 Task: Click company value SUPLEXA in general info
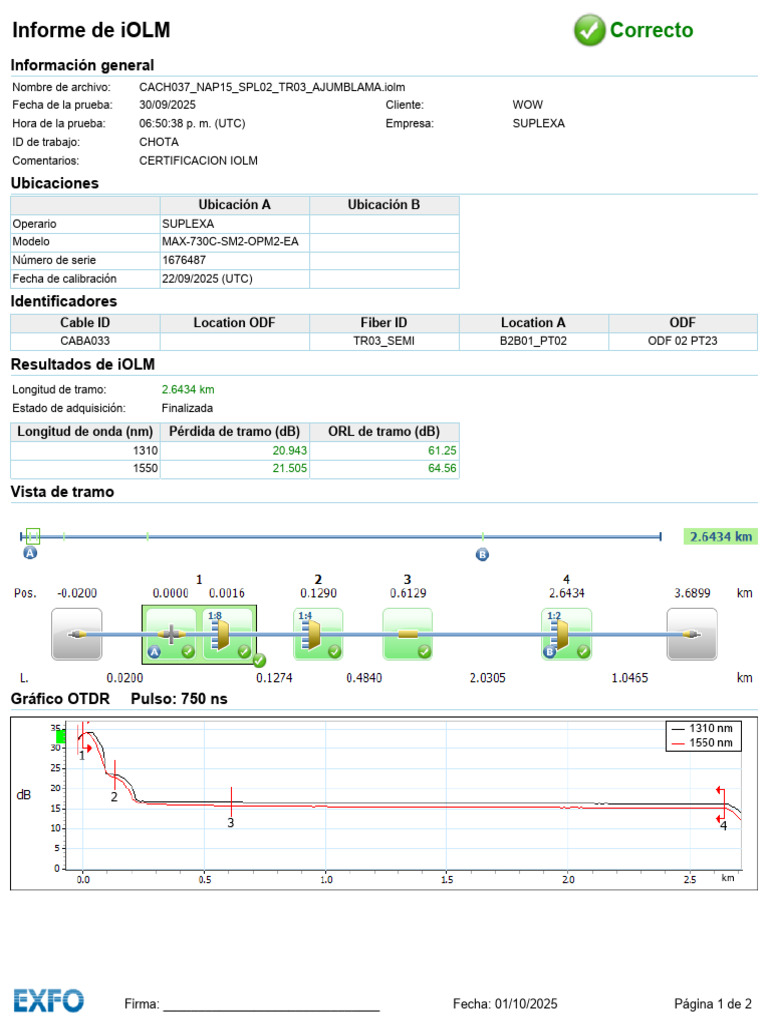[539, 123]
